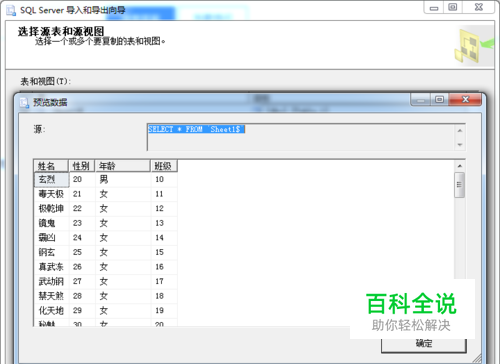
Task: Select the cell 霸凶
Action: click(x=51, y=238)
